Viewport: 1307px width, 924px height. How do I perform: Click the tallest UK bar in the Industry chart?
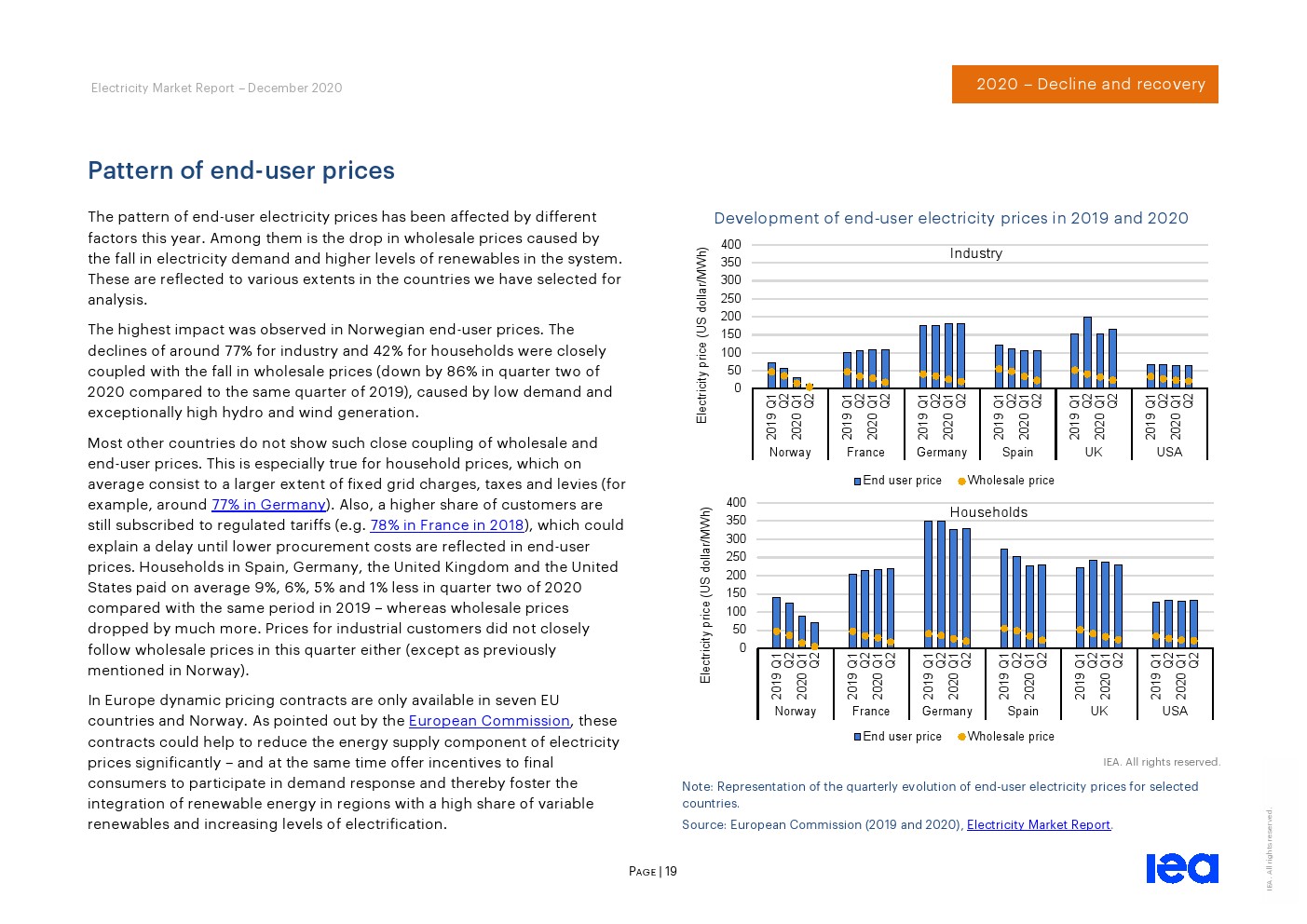[x=1087, y=352]
